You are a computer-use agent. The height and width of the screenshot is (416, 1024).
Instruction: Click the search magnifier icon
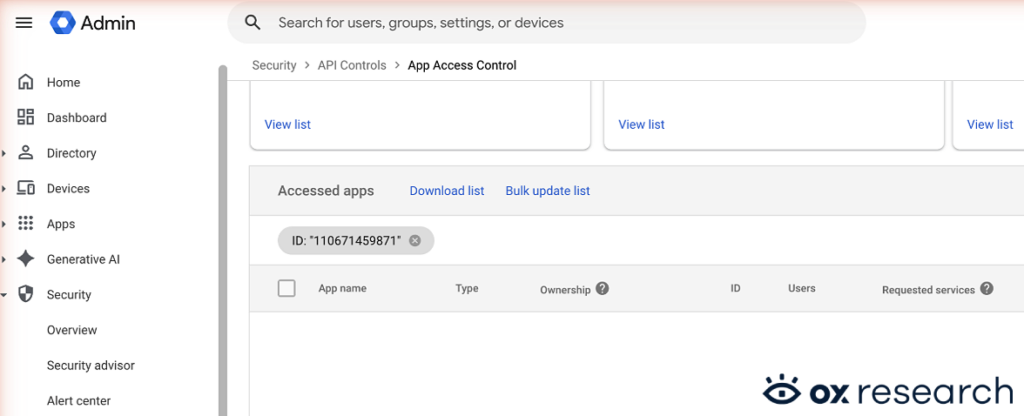coord(253,23)
